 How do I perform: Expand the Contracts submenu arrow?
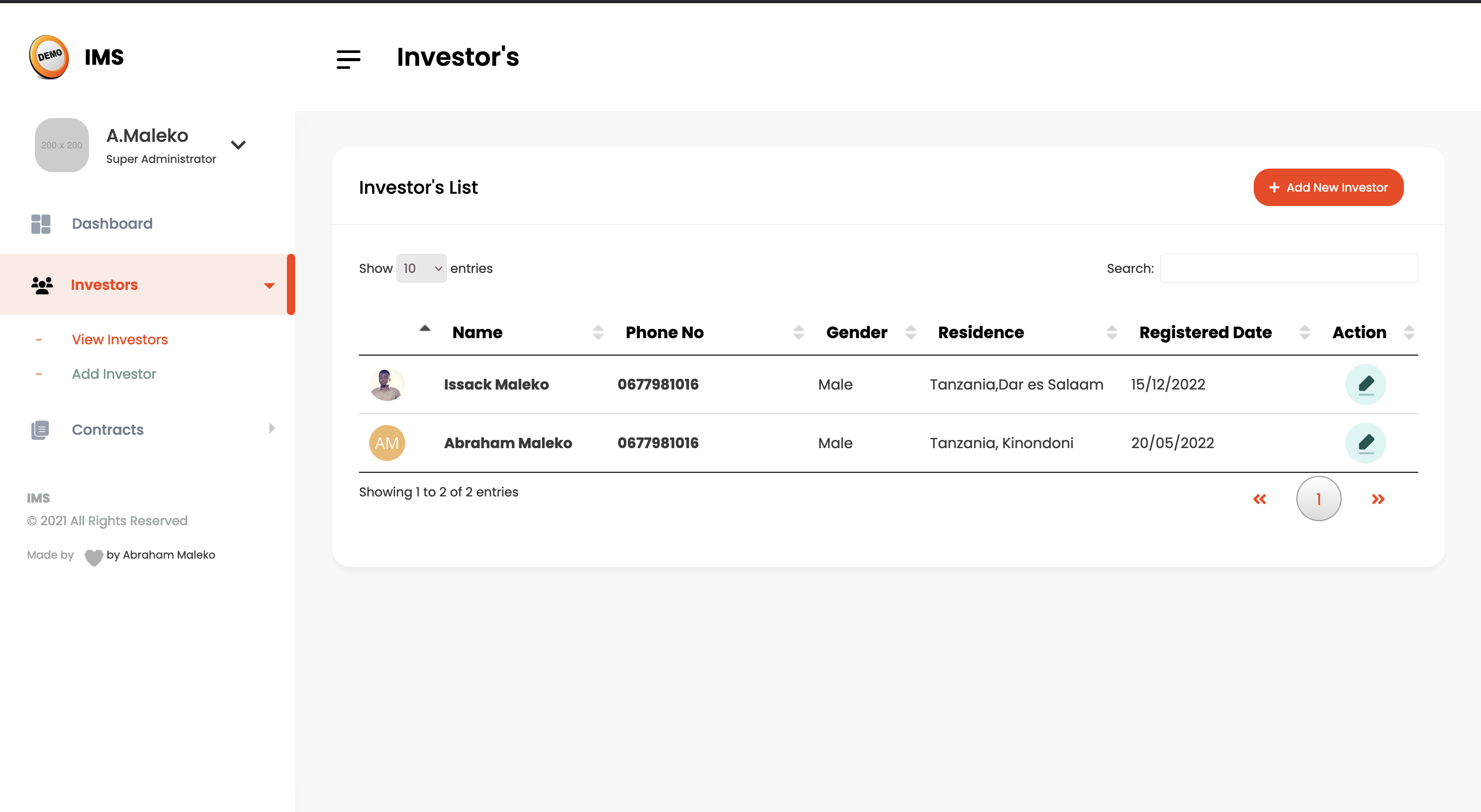(x=272, y=428)
